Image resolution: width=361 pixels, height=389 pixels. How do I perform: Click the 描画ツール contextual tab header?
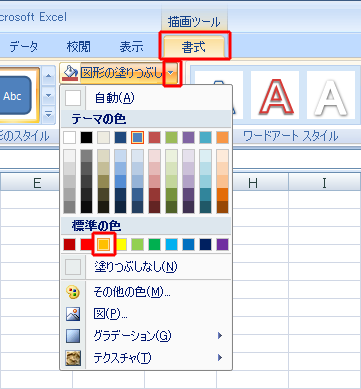194,22
